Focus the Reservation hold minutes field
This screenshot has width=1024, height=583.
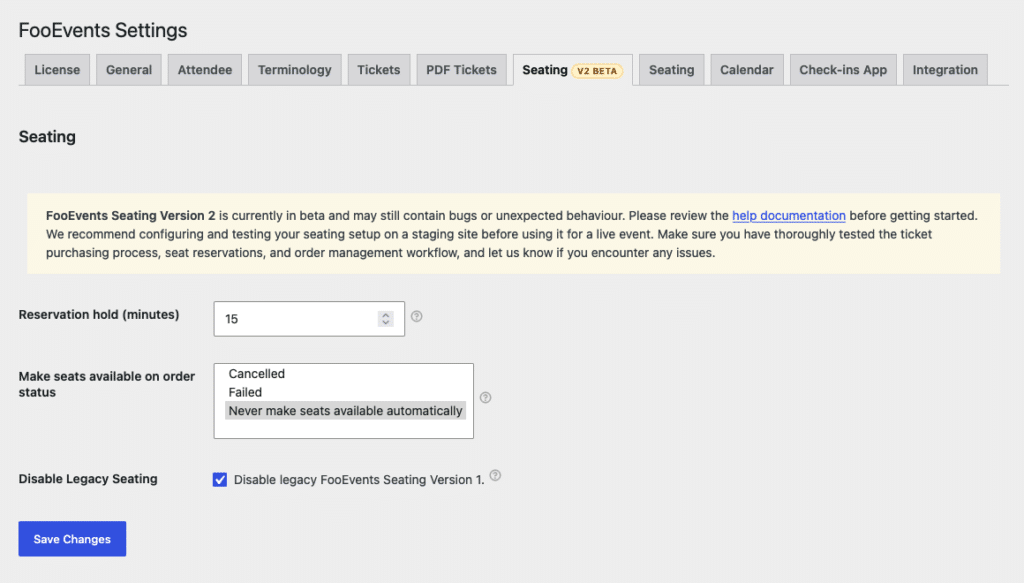[x=309, y=319]
